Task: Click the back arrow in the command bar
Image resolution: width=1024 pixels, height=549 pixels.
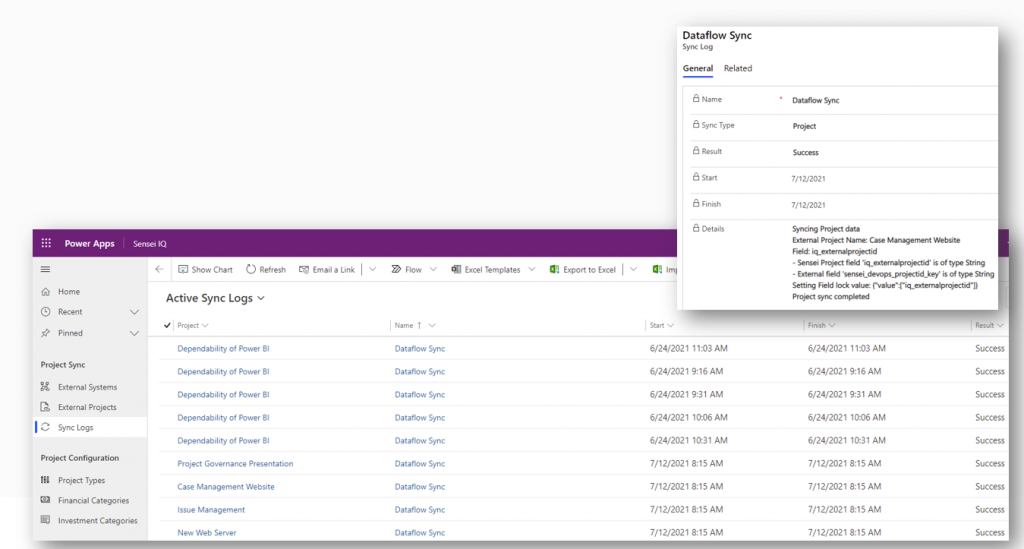Action: [x=159, y=269]
